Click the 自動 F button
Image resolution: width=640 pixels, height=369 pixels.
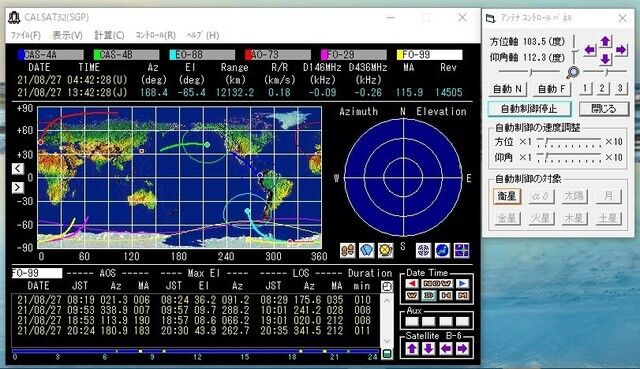[552, 89]
